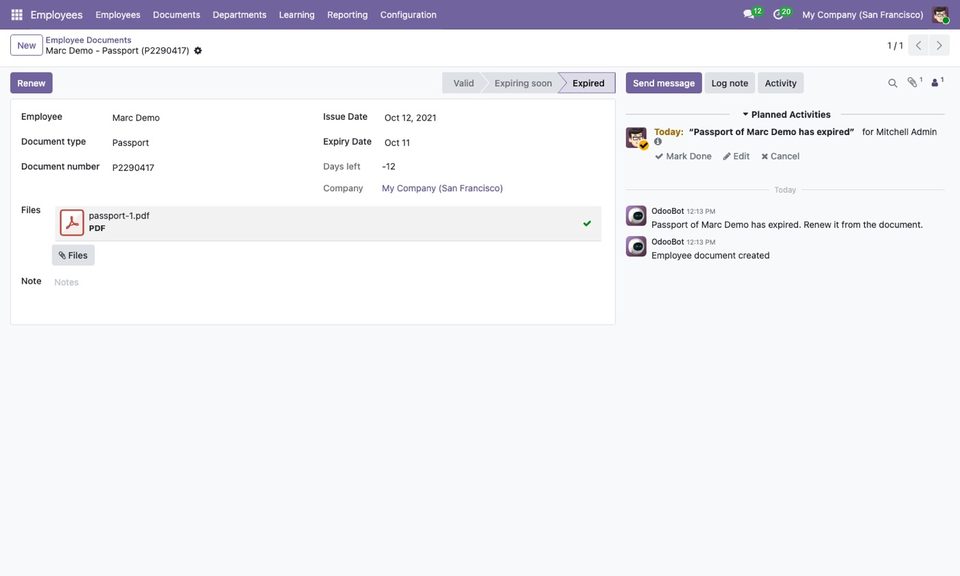Click the OdooBot avatar on expired message
Image resolution: width=960 pixels, height=576 pixels.
point(636,216)
